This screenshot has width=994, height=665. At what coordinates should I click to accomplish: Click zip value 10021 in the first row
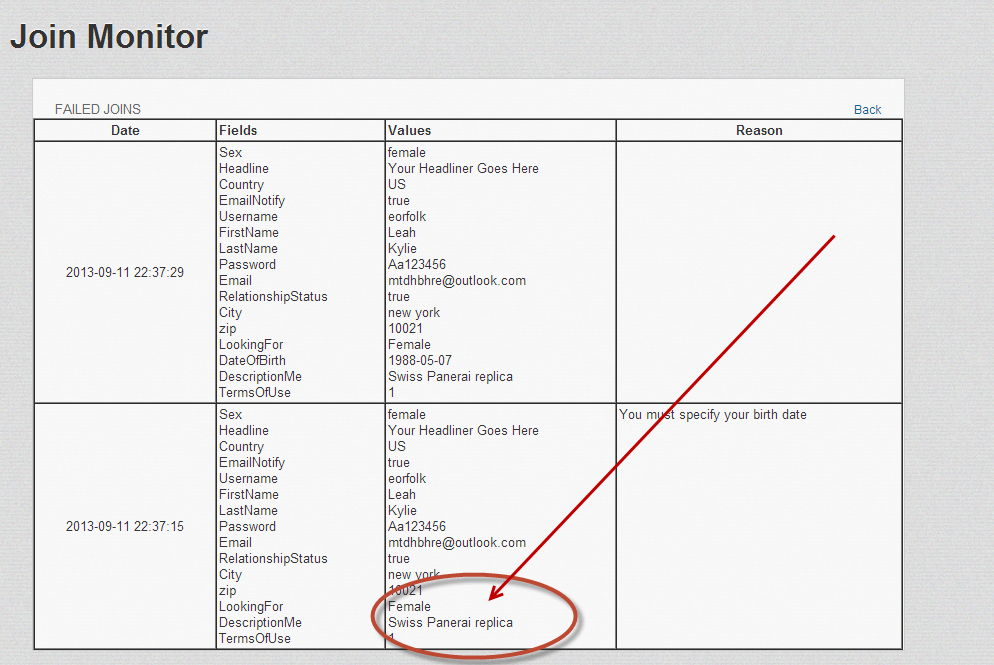click(x=405, y=329)
